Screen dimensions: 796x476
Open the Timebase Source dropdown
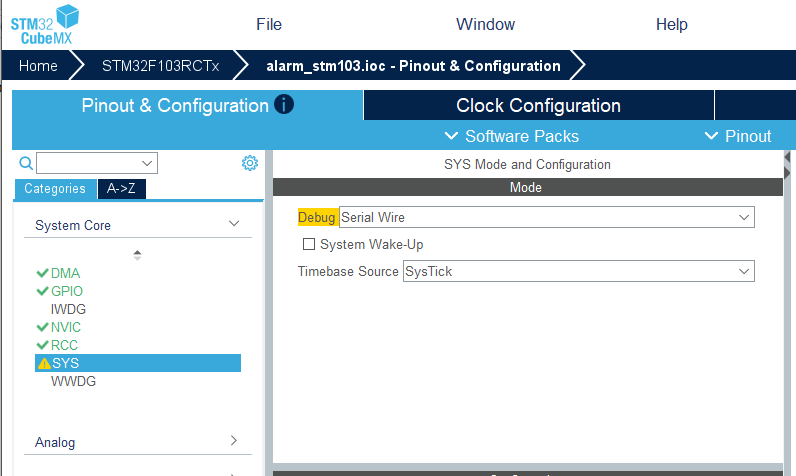[x=579, y=271]
